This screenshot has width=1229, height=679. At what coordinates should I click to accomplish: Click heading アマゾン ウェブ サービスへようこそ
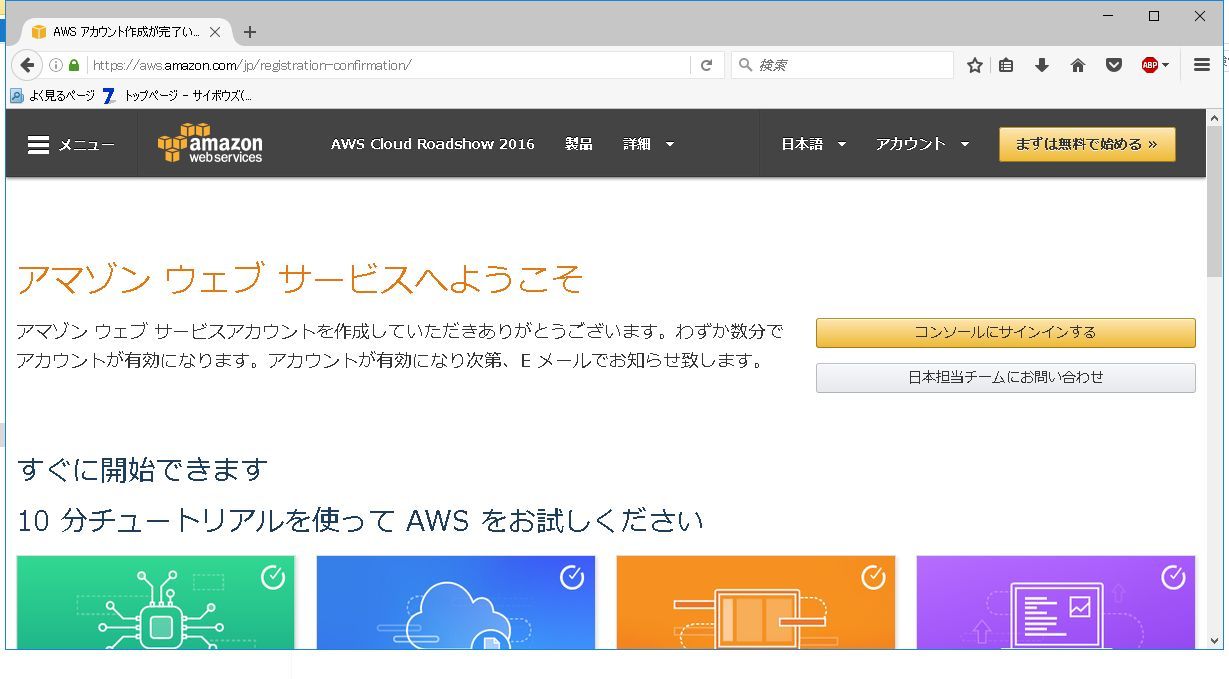pyautogui.click(x=300, y=279)
